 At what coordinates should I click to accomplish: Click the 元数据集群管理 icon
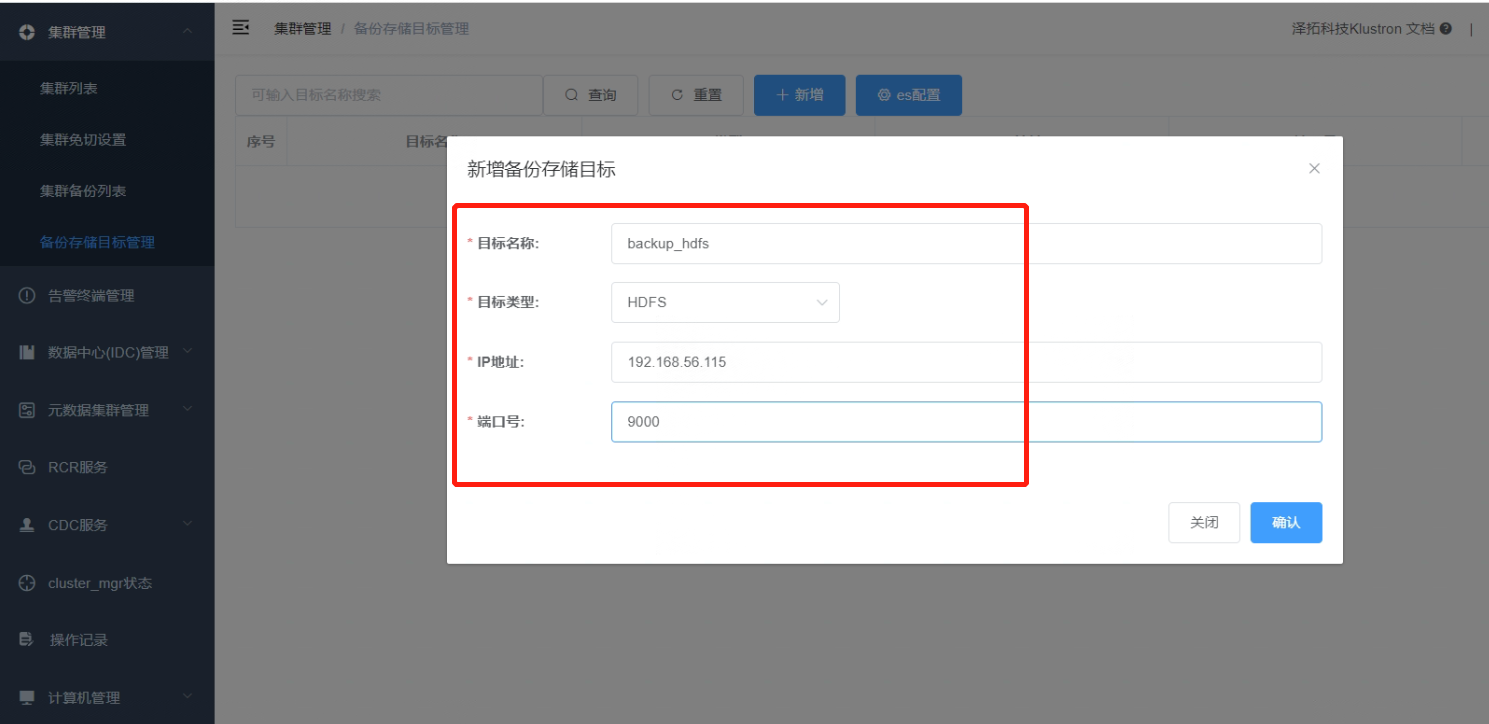pos(27,410)
